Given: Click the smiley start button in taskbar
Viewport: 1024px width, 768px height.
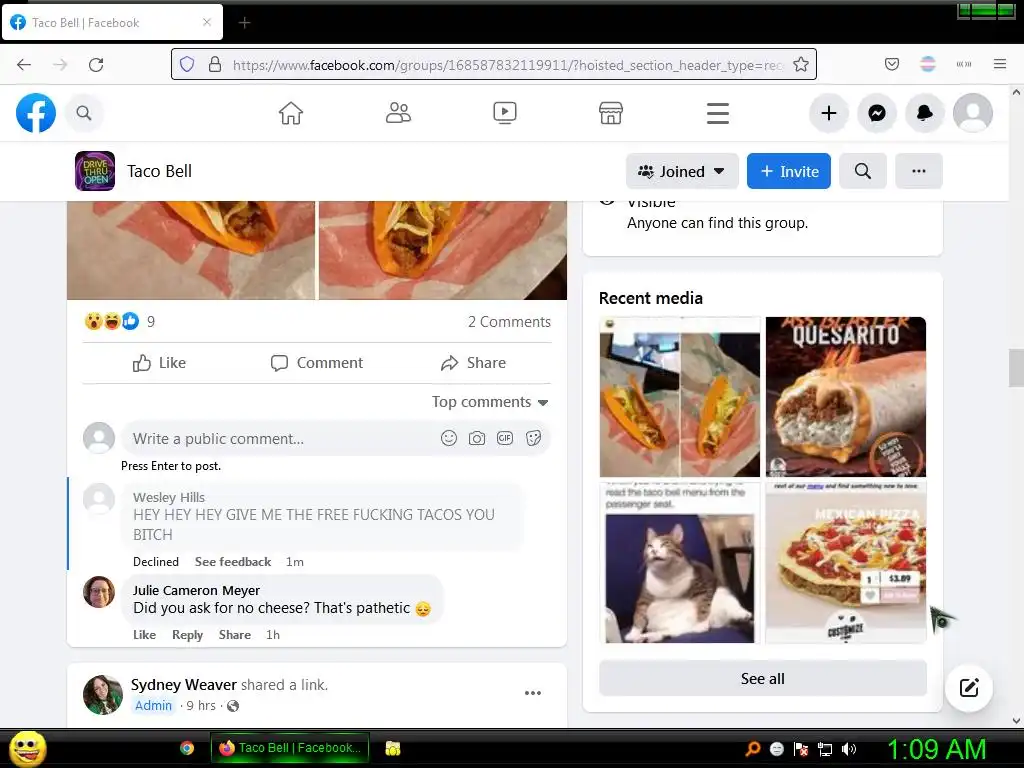Looking at the screenshot, I should coord(27,748).
